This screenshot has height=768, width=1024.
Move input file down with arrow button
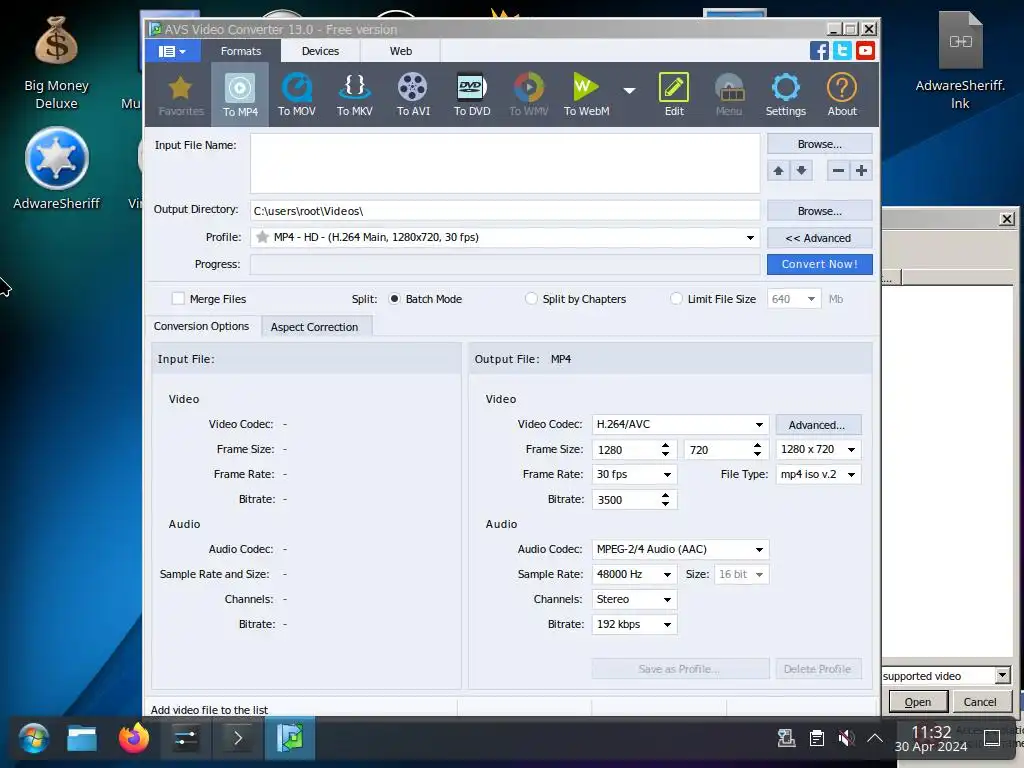[801, 171]
